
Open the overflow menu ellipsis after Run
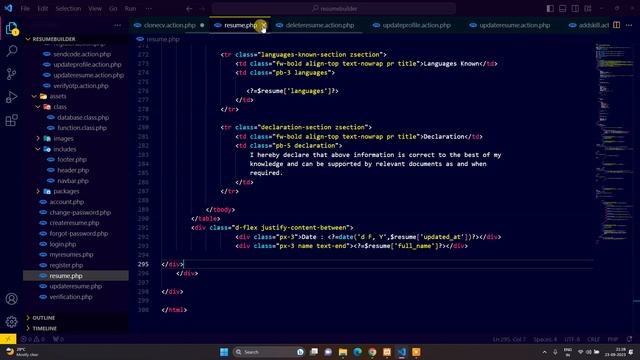[149, 9]
